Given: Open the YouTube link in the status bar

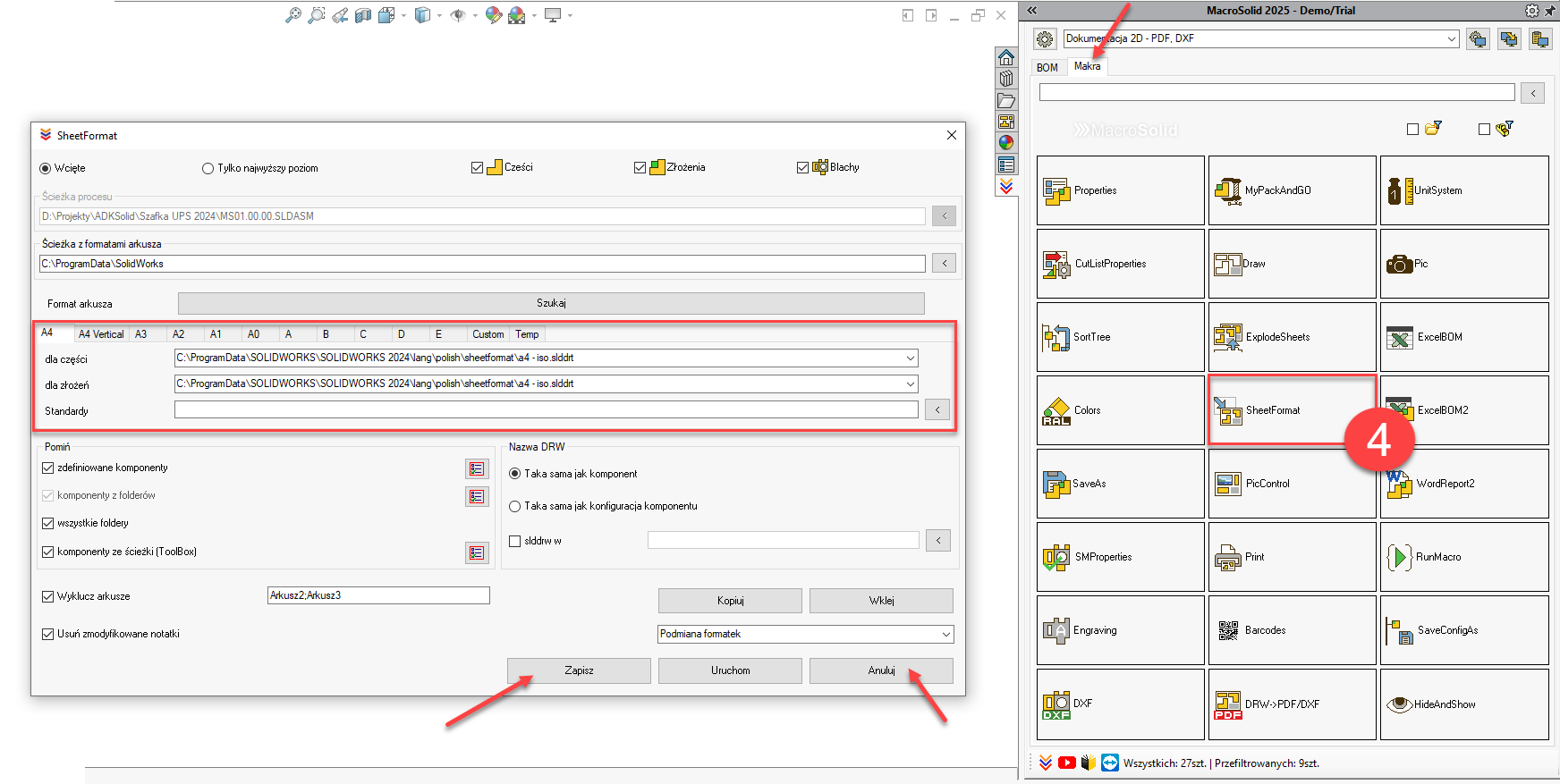Looking at the screenshot, I should click(x=1066, y=763).
